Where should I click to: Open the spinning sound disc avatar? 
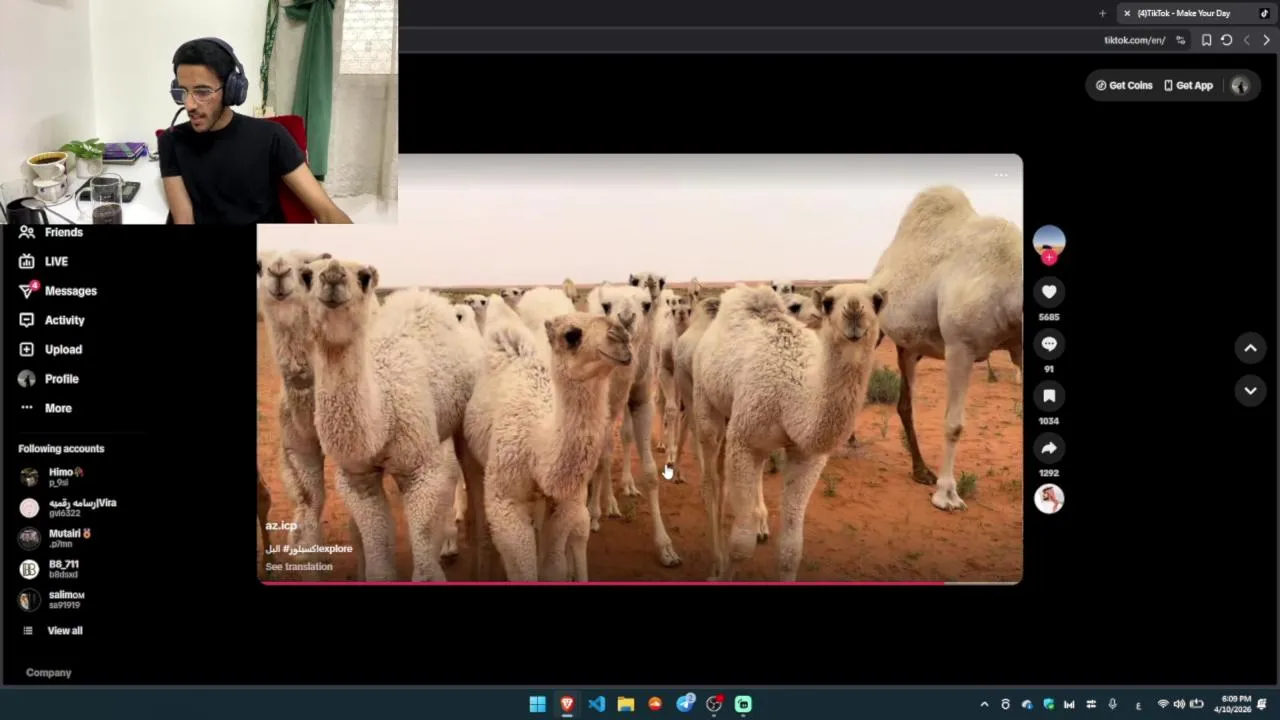click(1049, 499)
